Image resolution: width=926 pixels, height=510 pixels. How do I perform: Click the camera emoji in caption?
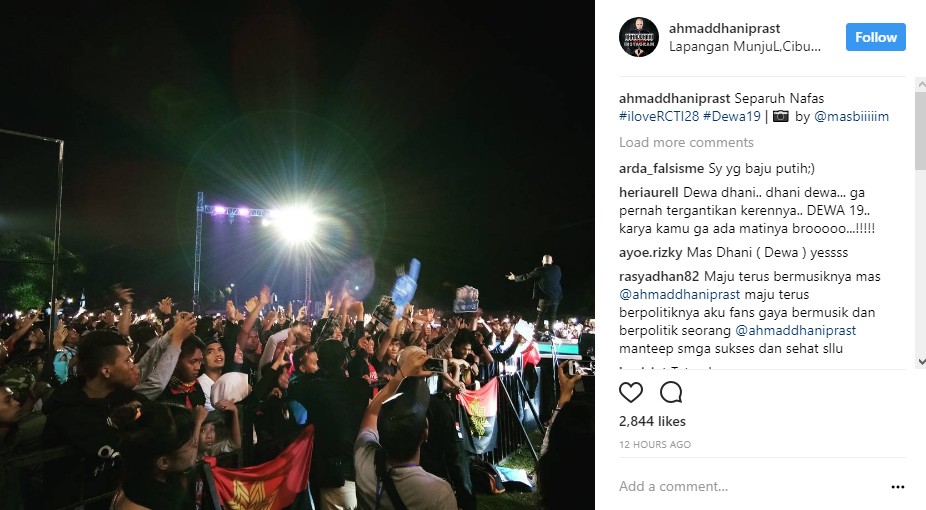(x=781, y=116)
